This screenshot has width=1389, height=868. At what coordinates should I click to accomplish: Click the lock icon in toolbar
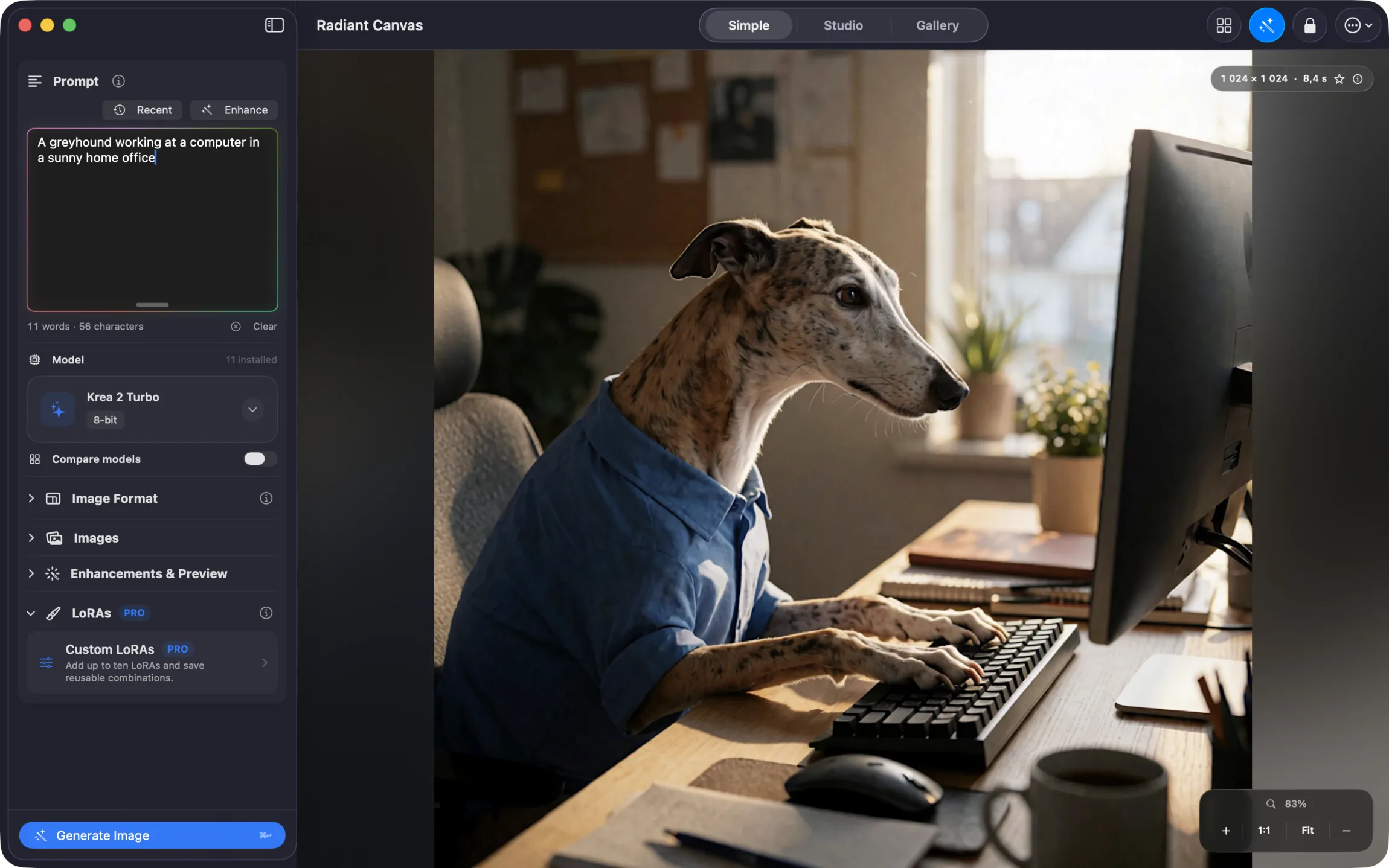tap(1309, 25)
